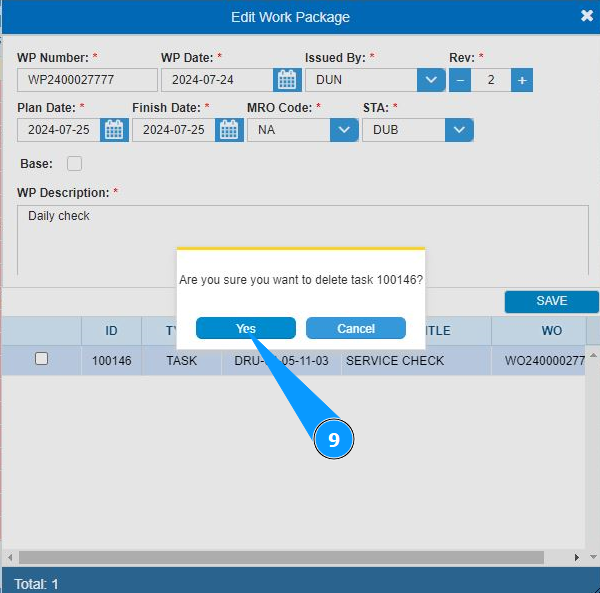Click the Finish Date input field
Screen dimensions: 600x593
point(174,130)
